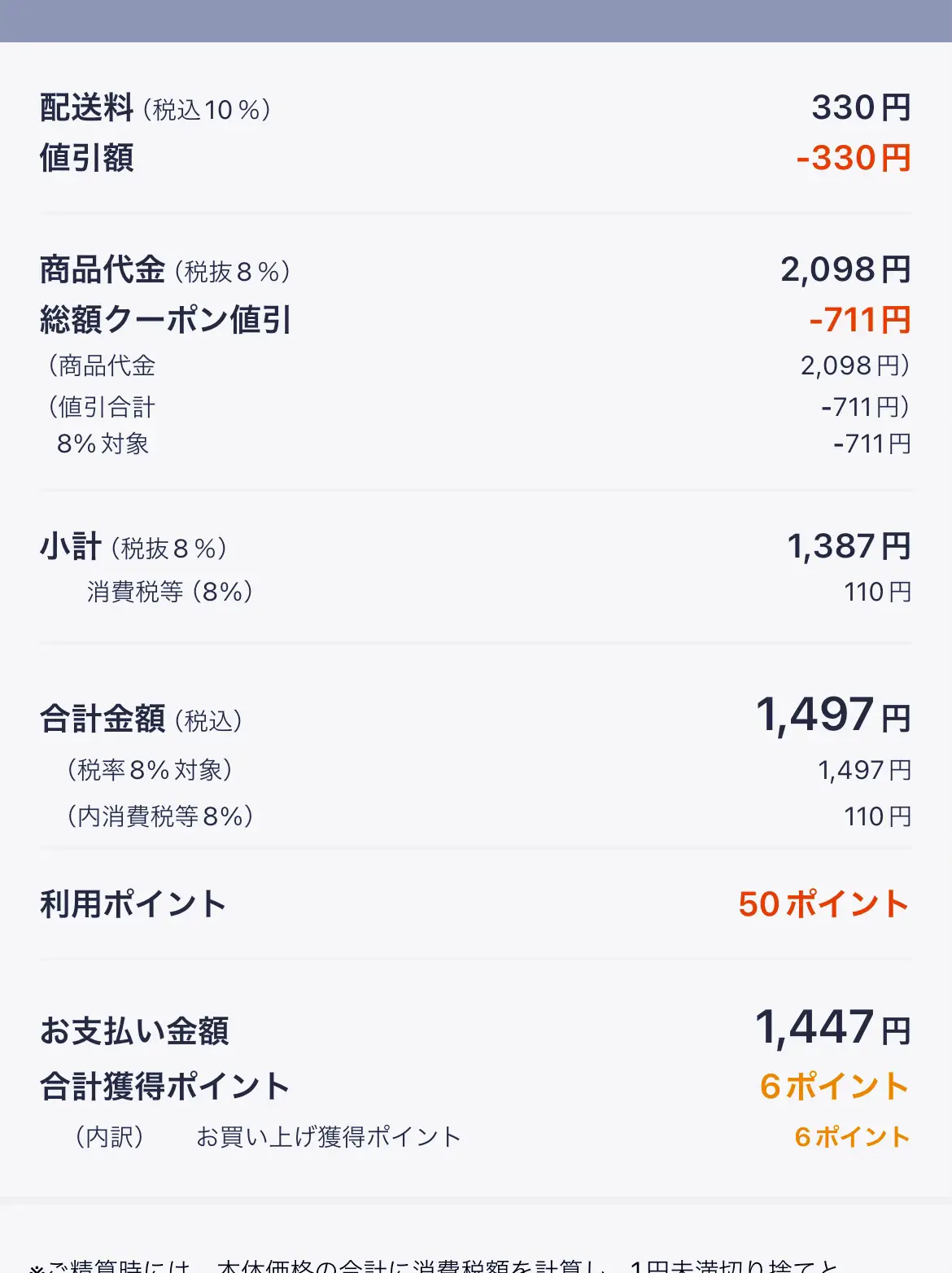The width and height of the screenshot is (952, 1273).
Task: Click the 総額クーポン値引 label
Action: [x=166, y=320]
